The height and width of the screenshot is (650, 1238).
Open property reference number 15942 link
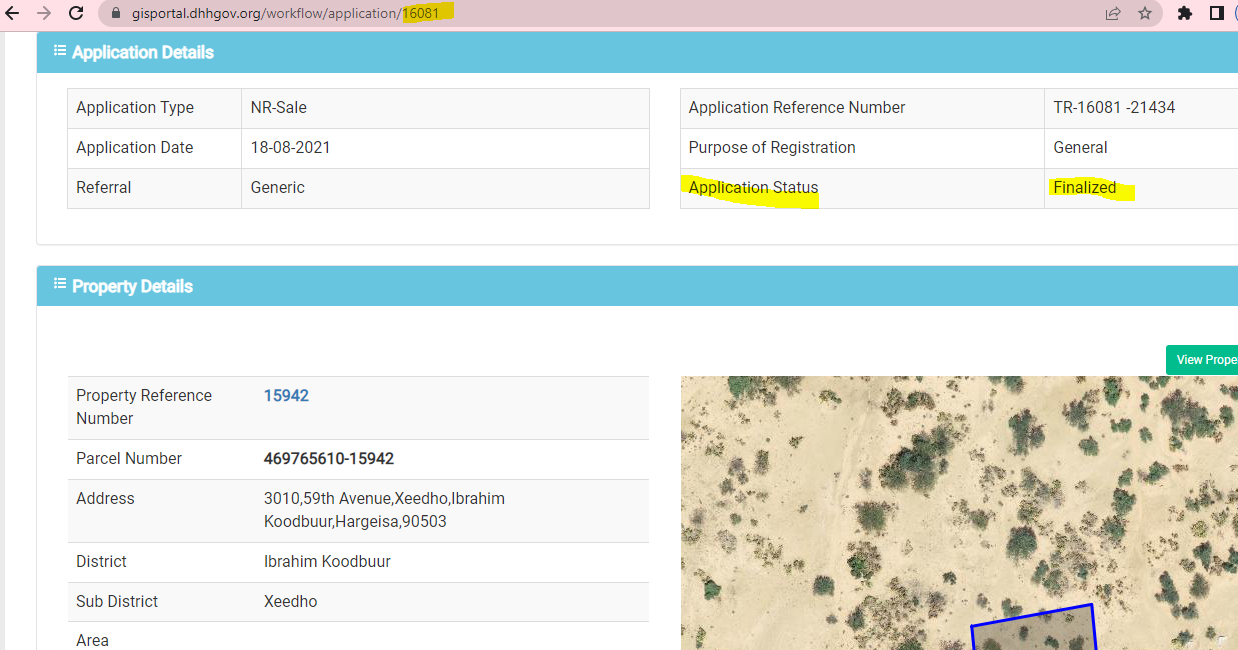point(286,396)
